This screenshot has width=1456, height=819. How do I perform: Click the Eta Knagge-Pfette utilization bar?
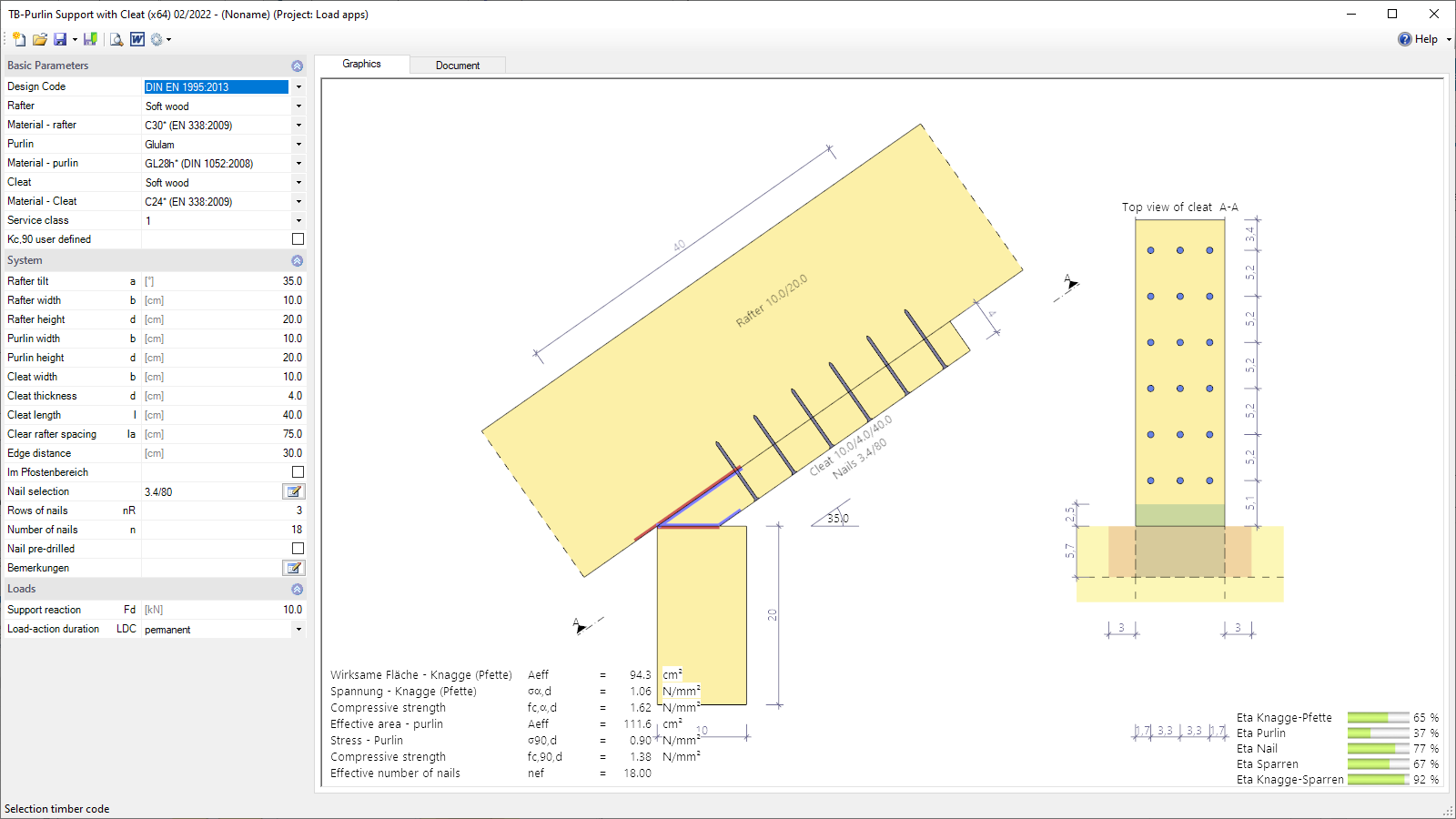click(1378, 718)
